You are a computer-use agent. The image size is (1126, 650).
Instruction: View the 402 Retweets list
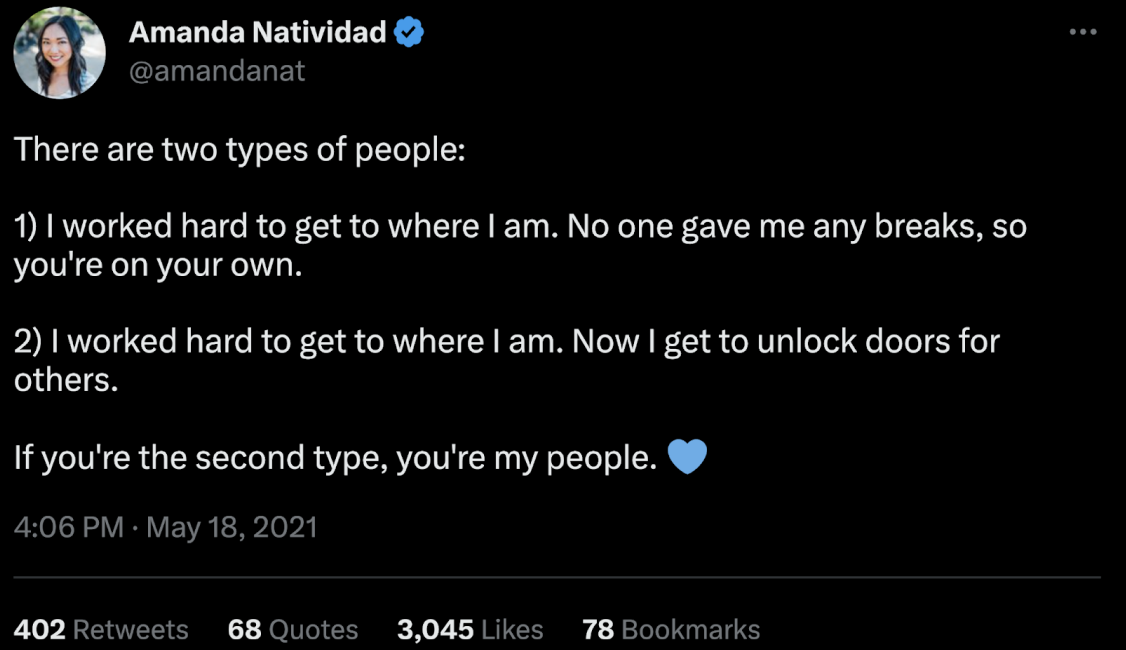pos(101,629)
